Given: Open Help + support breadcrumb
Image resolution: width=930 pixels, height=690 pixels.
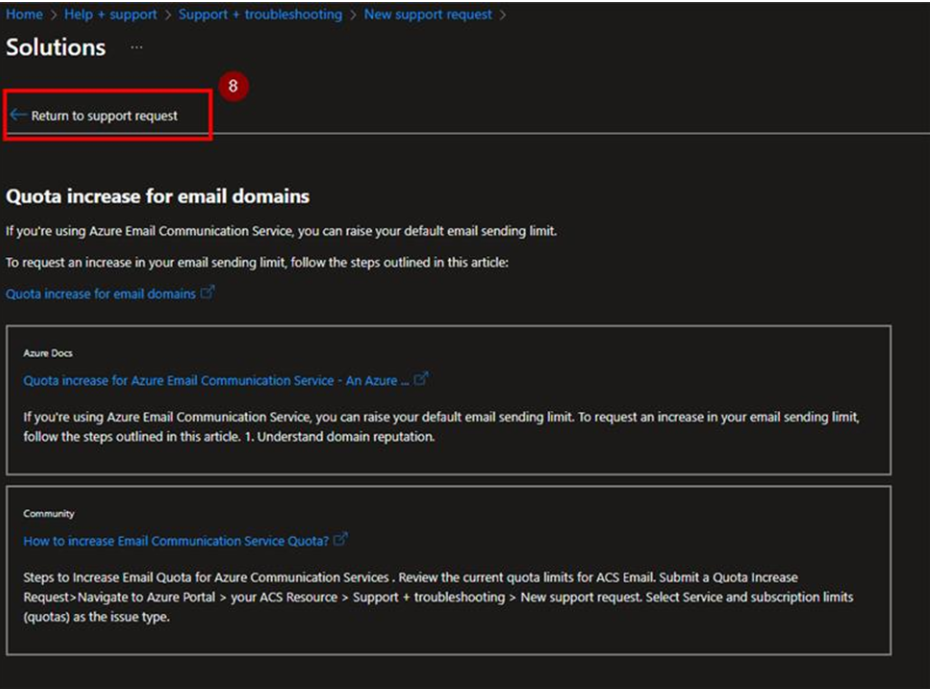Looking at the screenshot, I should click(x=110, y=14).
